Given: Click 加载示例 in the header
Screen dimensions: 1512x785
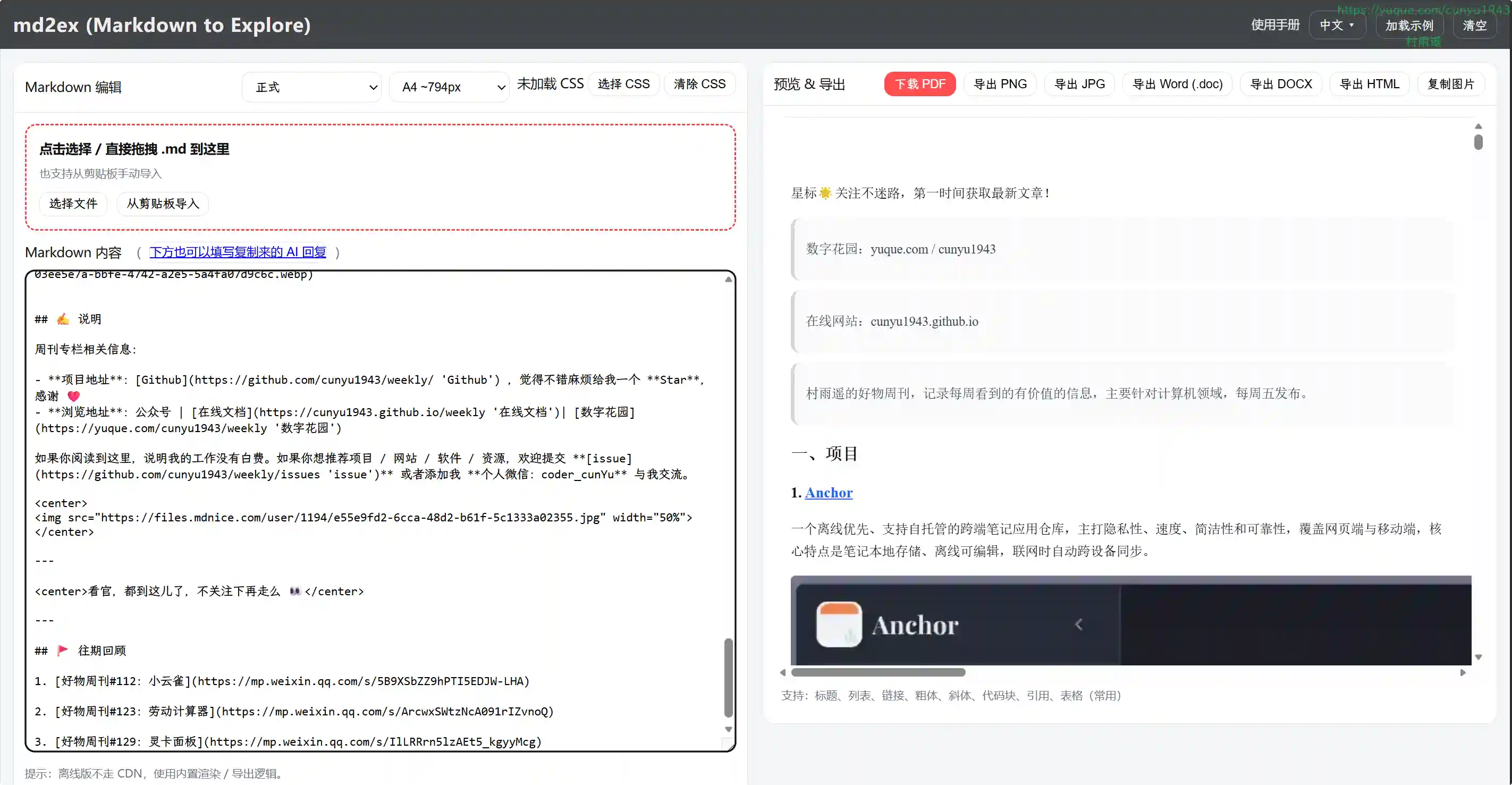Looking at the screenshot, I should (x=1409, y=26).
